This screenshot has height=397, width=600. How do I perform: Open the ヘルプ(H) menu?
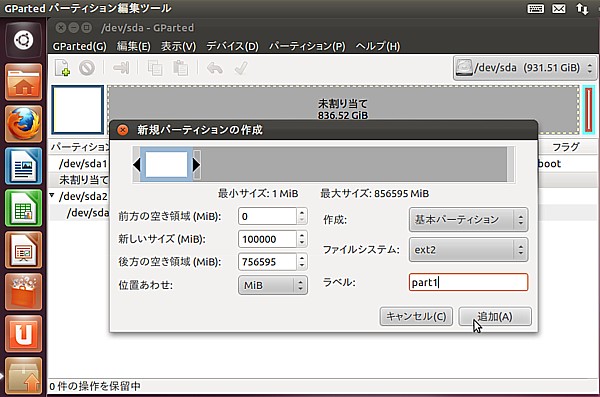tap(378, 46)
